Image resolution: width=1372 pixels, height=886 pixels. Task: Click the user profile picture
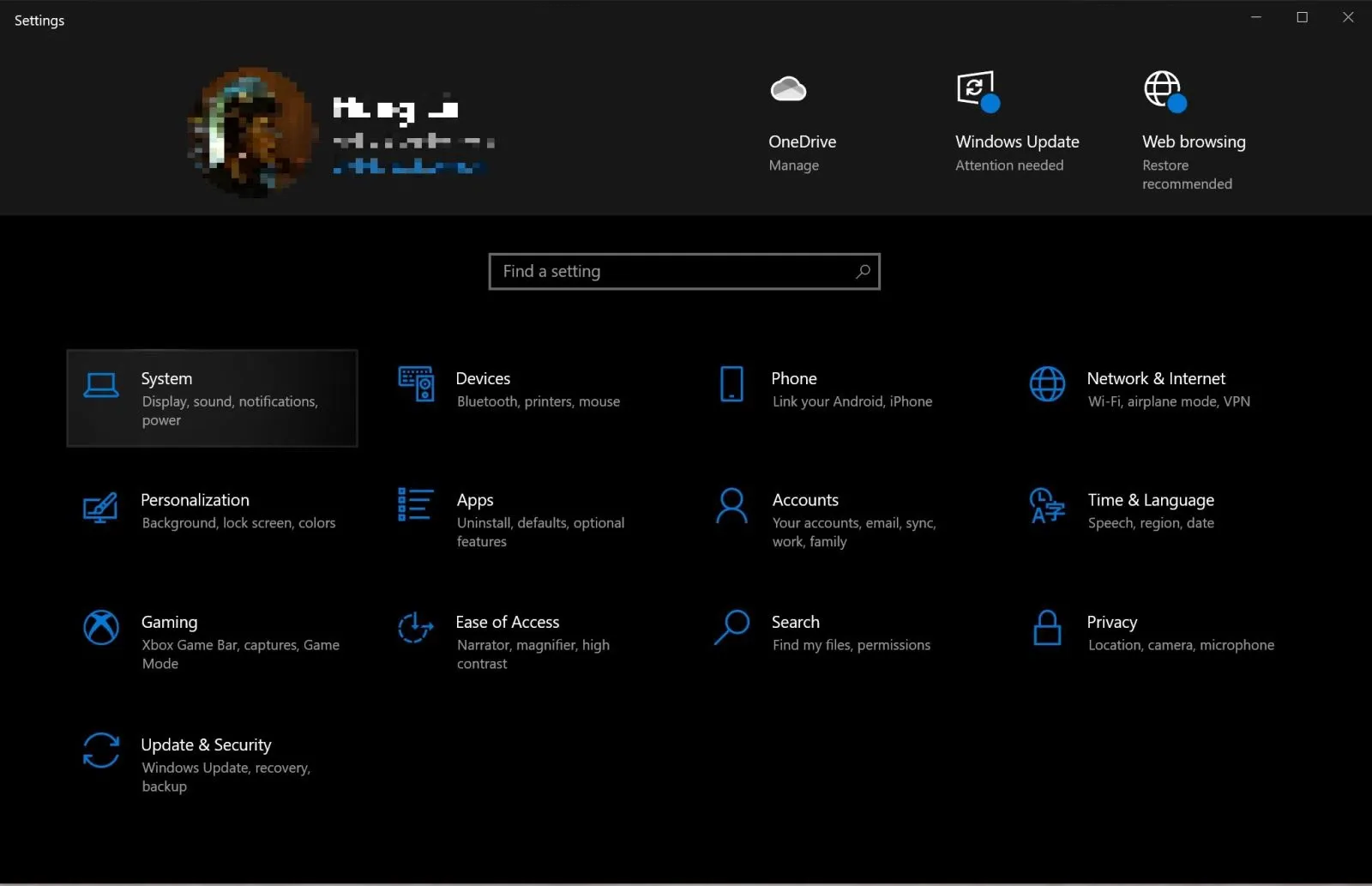252,132
